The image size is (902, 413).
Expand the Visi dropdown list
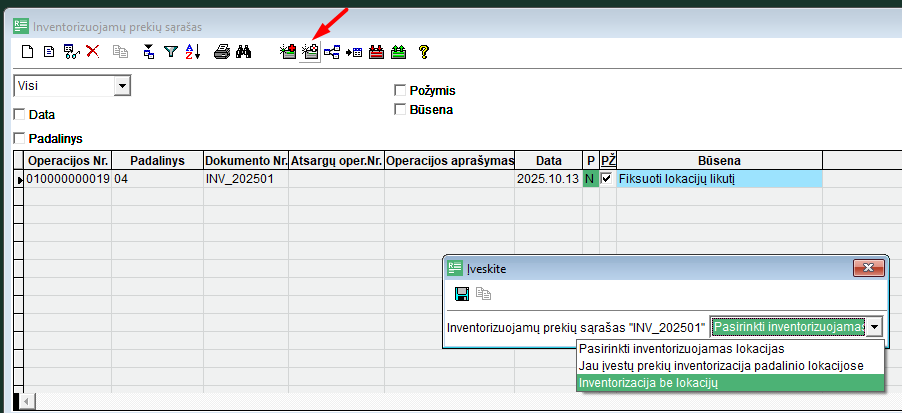(x=122, y=87)
